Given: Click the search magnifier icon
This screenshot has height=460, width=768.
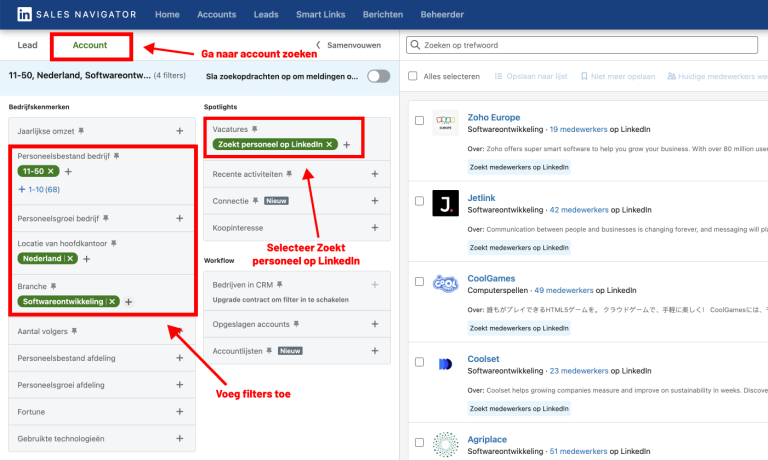Looking at the screenshot, I should coord(415,45).
